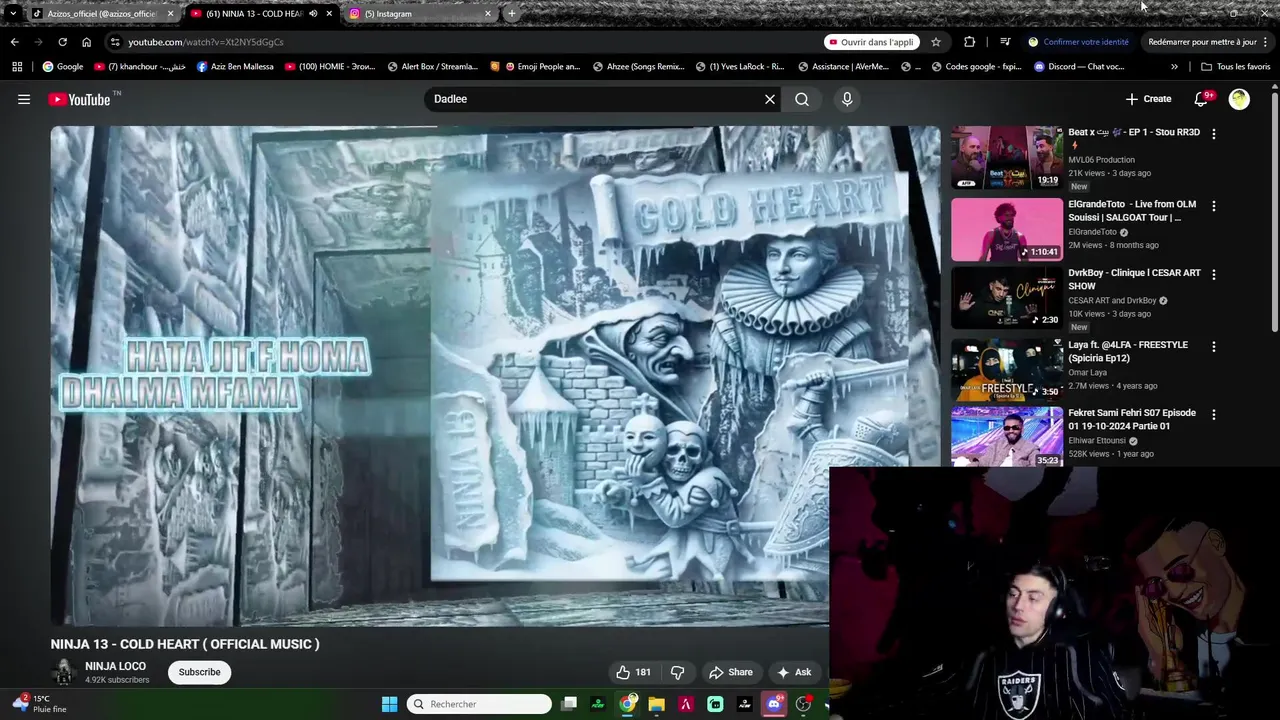Open the Aziz Ben Mallessa bookmark

click(x=235, y=67)
